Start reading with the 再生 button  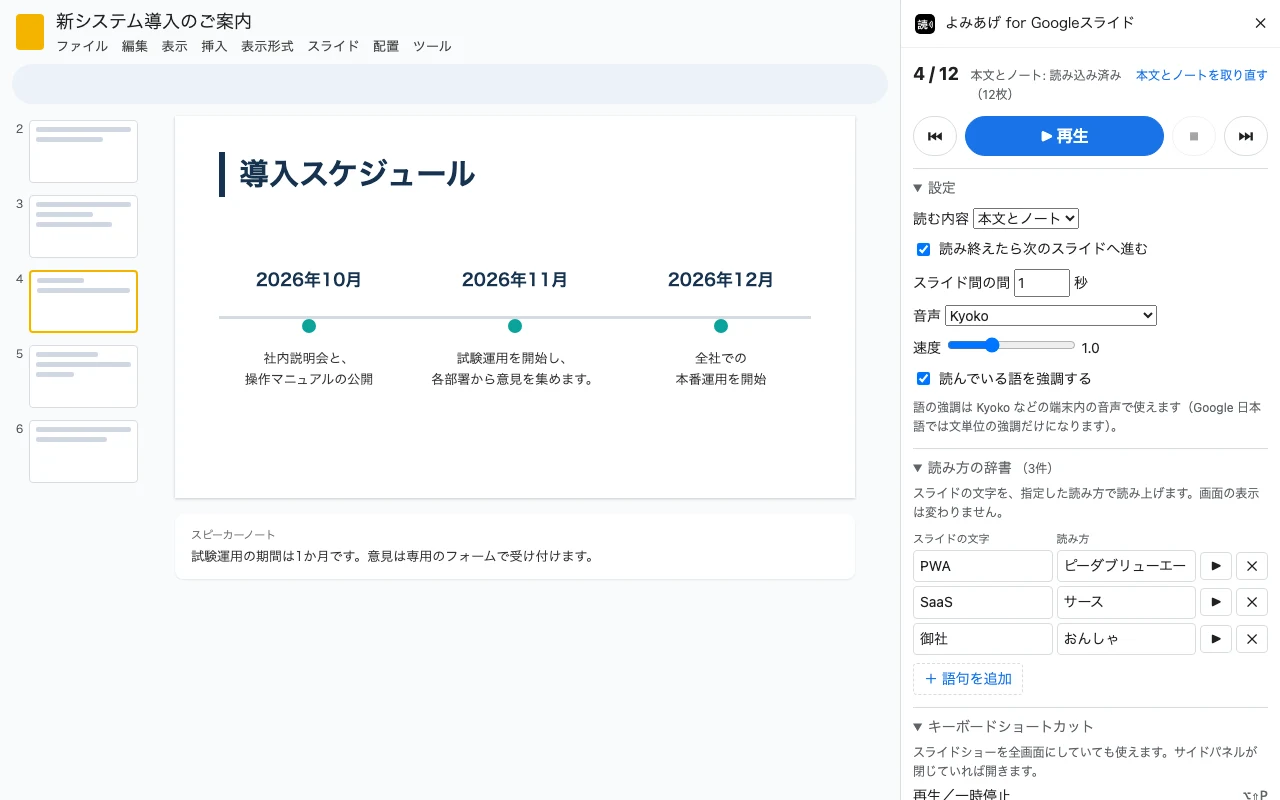pyautogui.click(x=1064, y=136)
